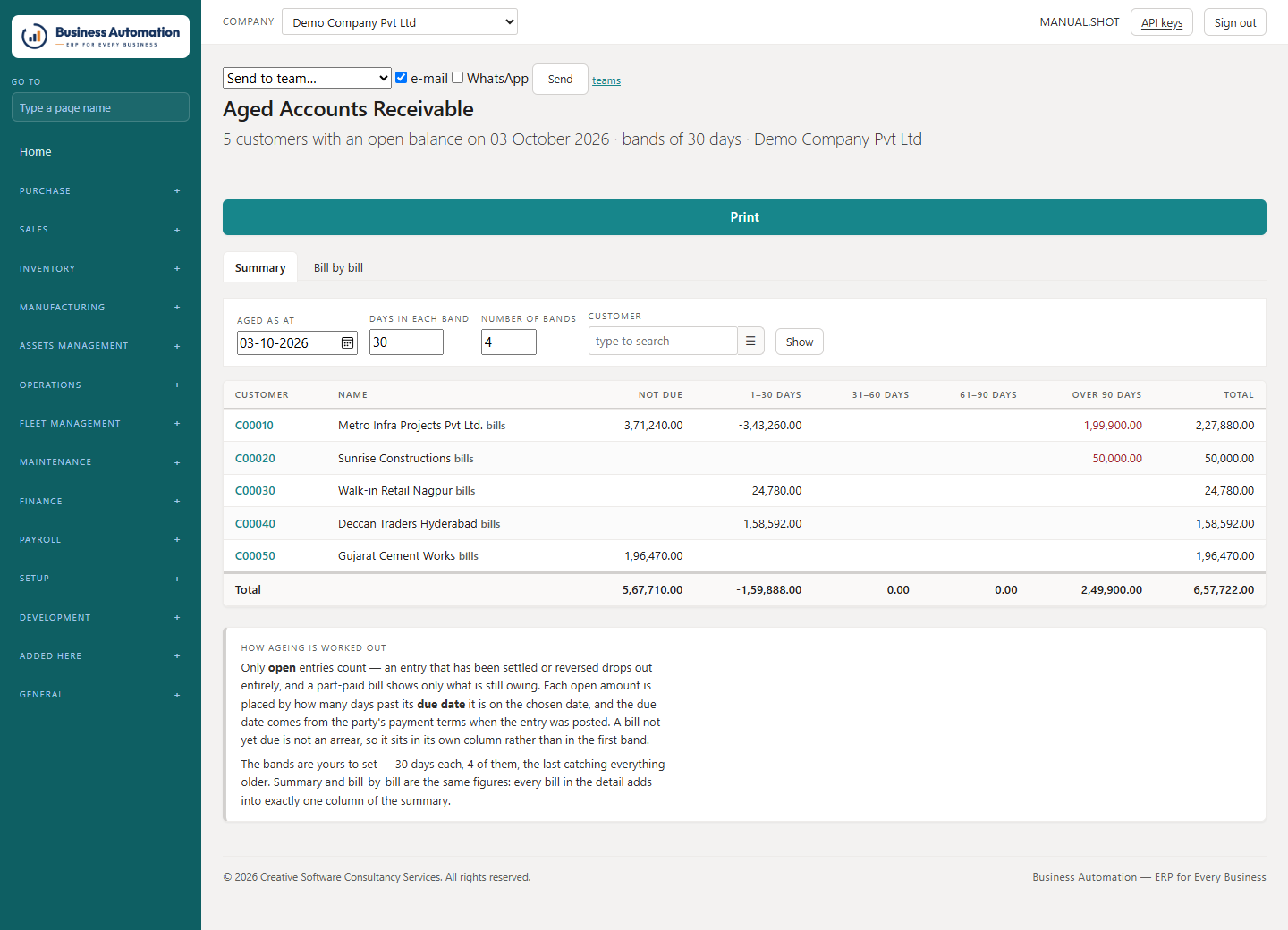Switch to the Bill by bill tab
Viewport: 1288px width, 930px height.
(338, 267)
